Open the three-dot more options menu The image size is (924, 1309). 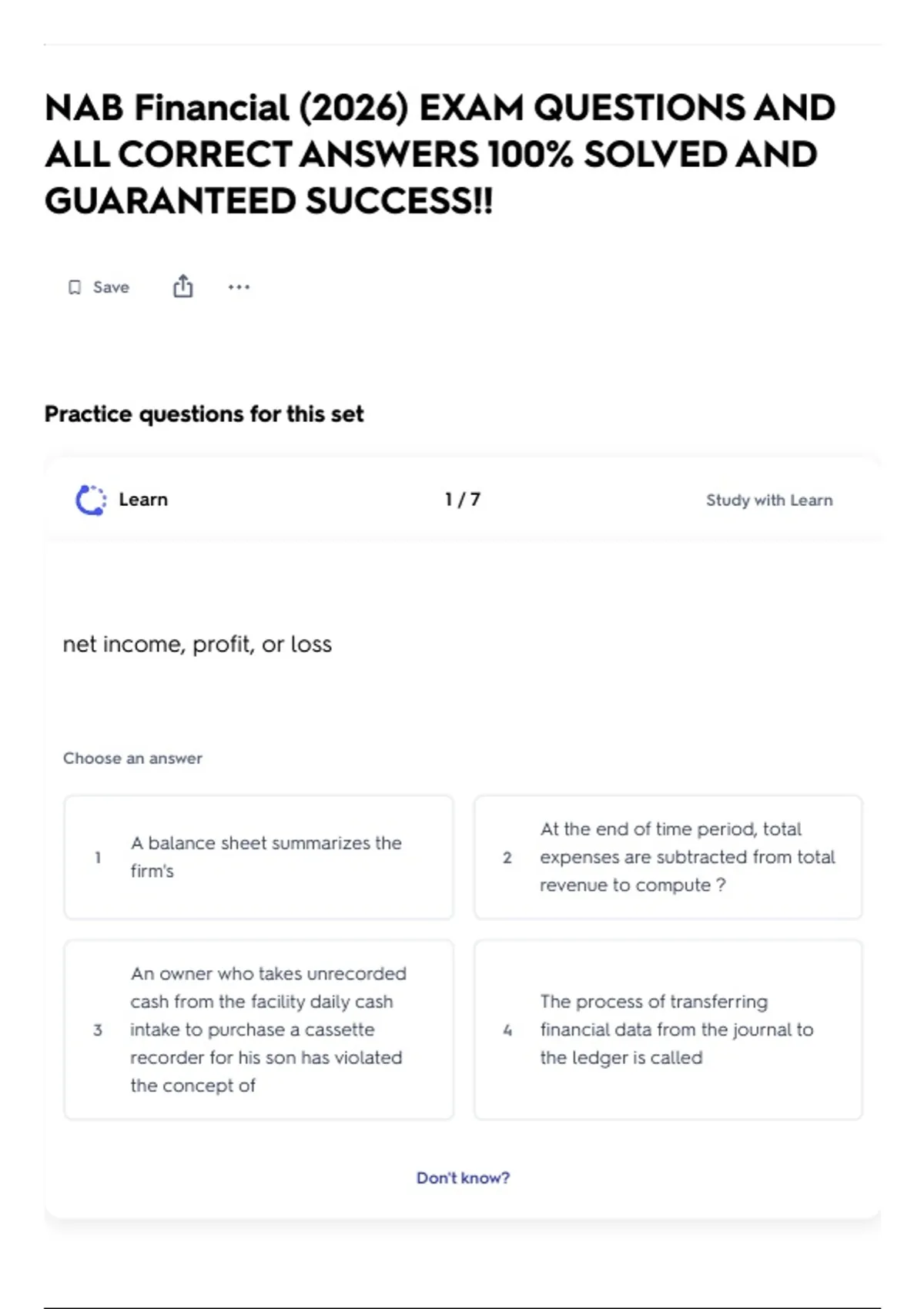tap(239, 287)
